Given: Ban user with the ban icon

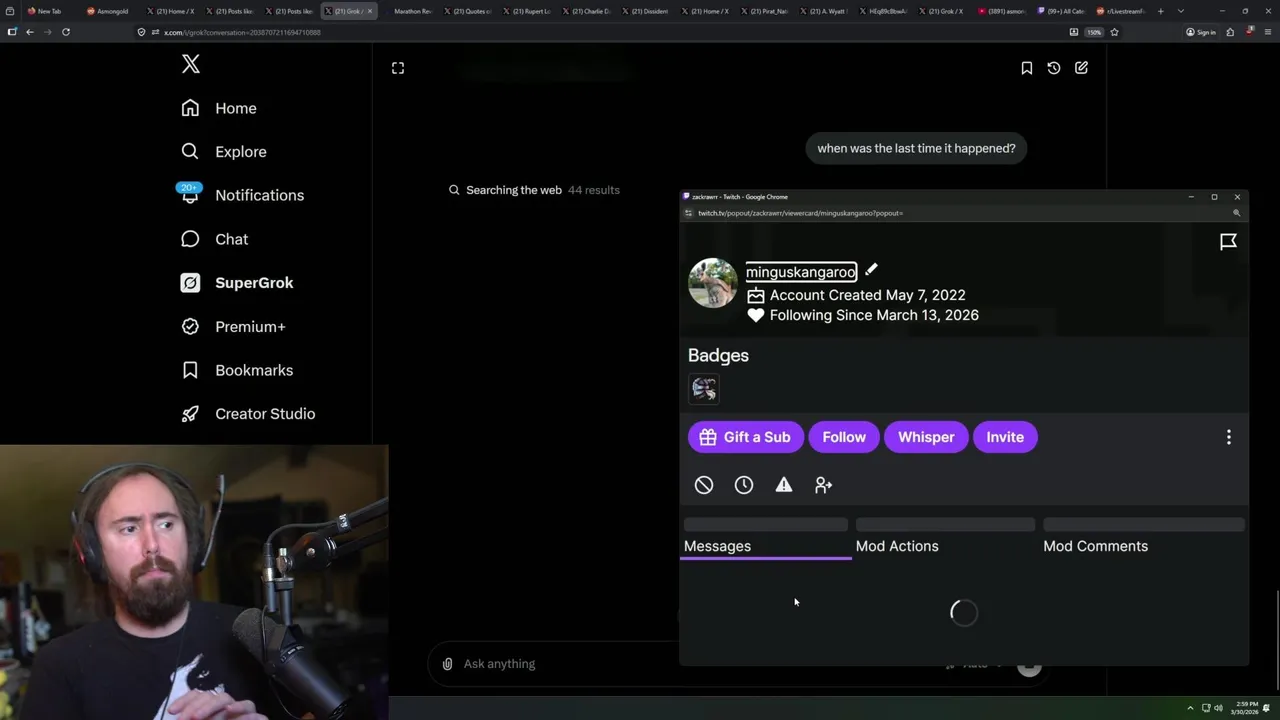Looking at the screenshot, I should point(704,485).
